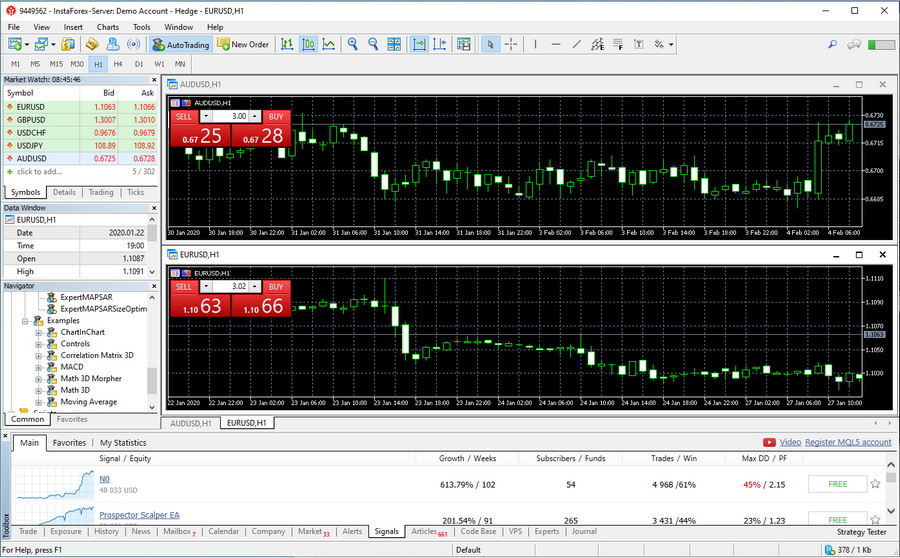The height and width of the screenshot is (558, 900).
Task: Expand the MACD tree node
Action: (39, 367)
